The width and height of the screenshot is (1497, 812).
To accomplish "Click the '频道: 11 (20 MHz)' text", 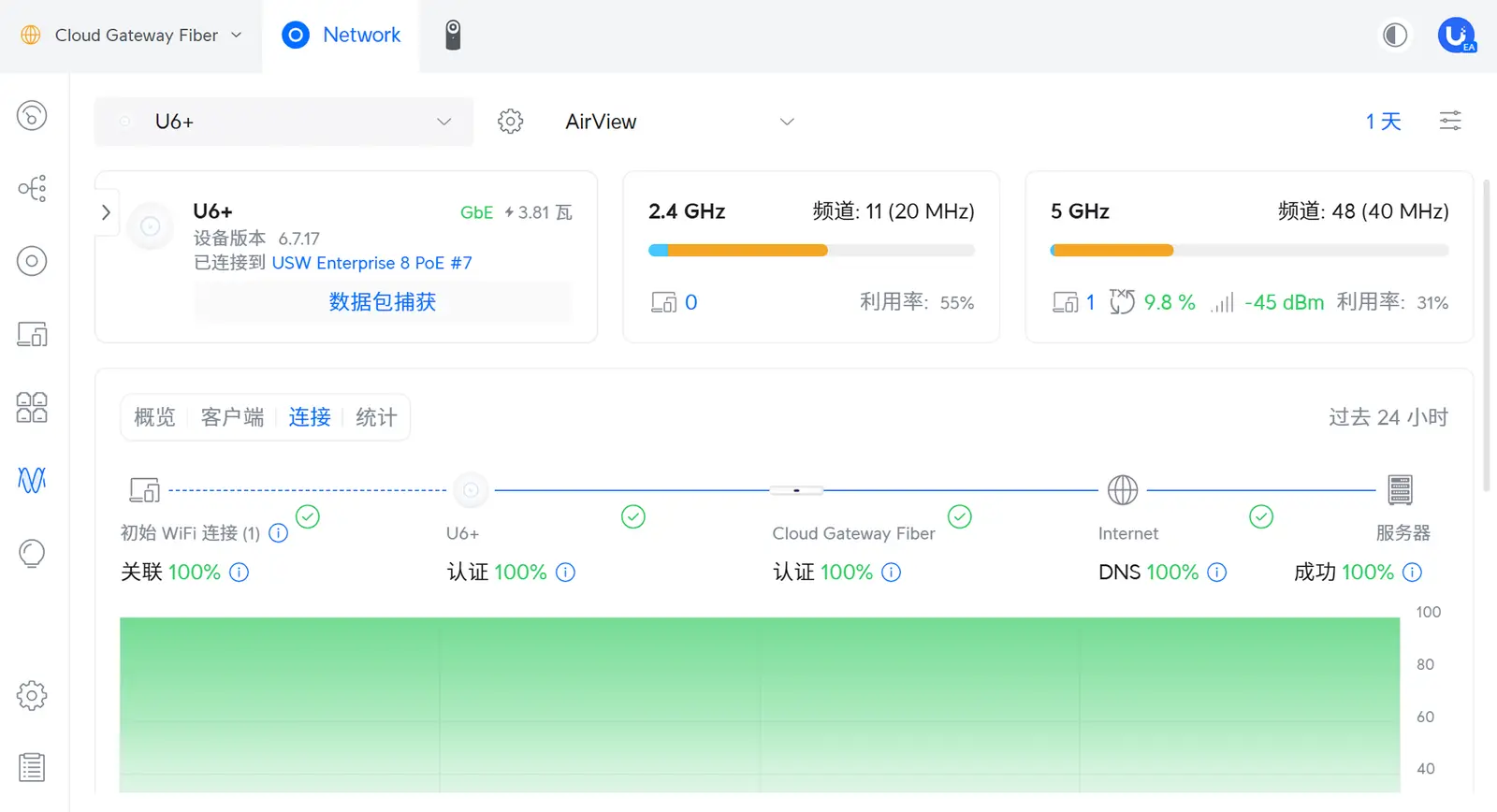I will click(x=894, y=211).
